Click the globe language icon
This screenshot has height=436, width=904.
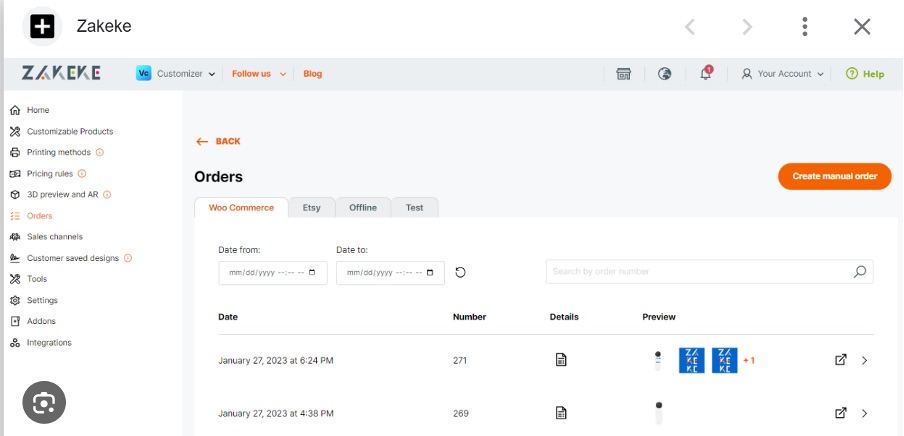(664, 74)
